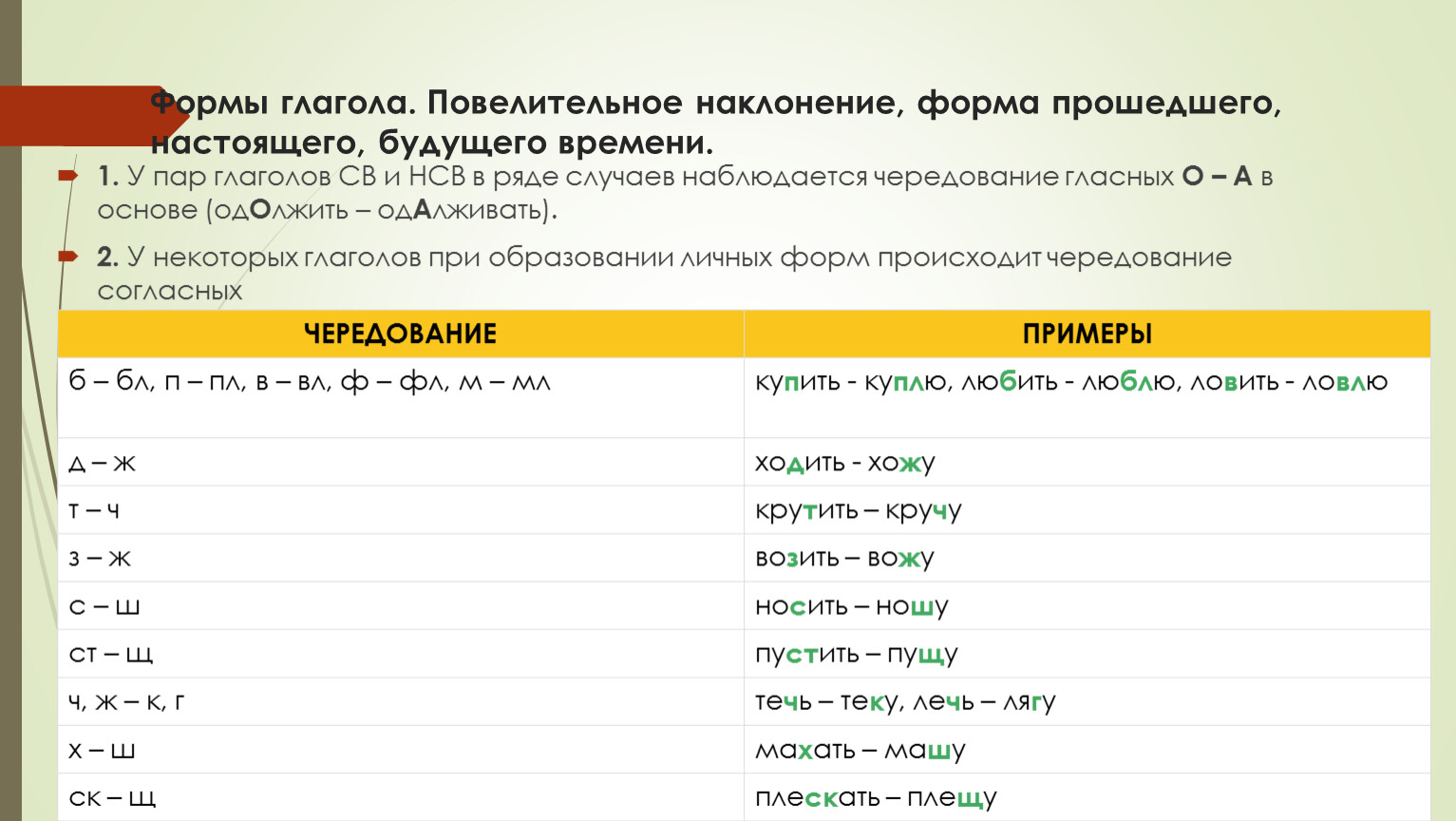Screen dimensions: 1456x821
Task: Click the bullet marker of point 1
Action: pyautogui.click(x=67, y=176)
